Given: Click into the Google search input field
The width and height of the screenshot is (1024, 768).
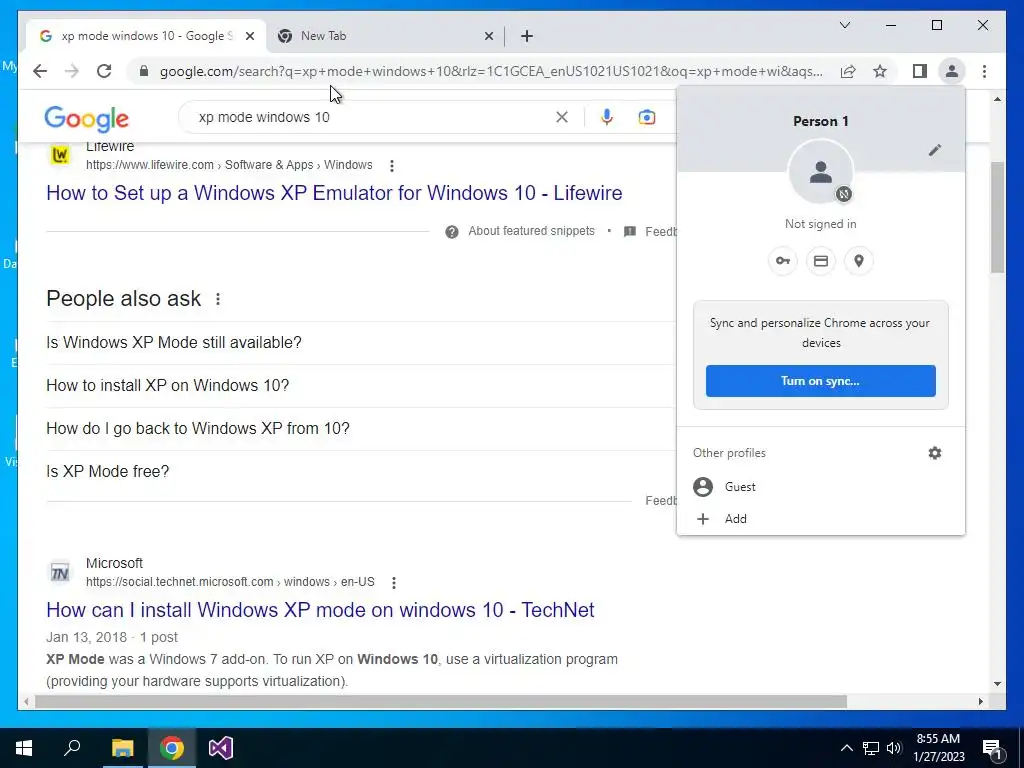Looking at the screenshot, I should pos(372,117).
